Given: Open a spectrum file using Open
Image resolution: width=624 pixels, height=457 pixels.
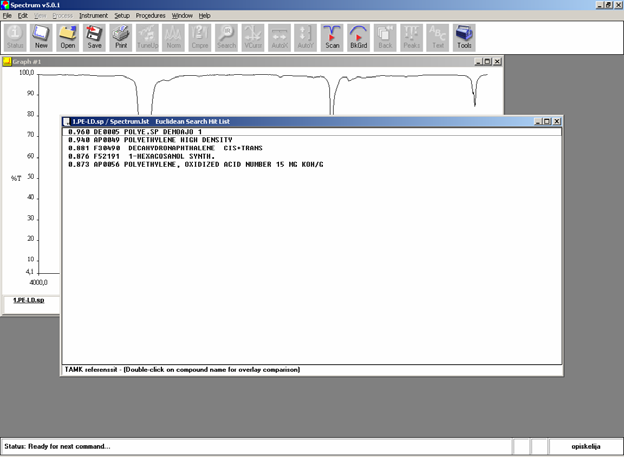Looking at the screenshot, I should pos(68,37).
